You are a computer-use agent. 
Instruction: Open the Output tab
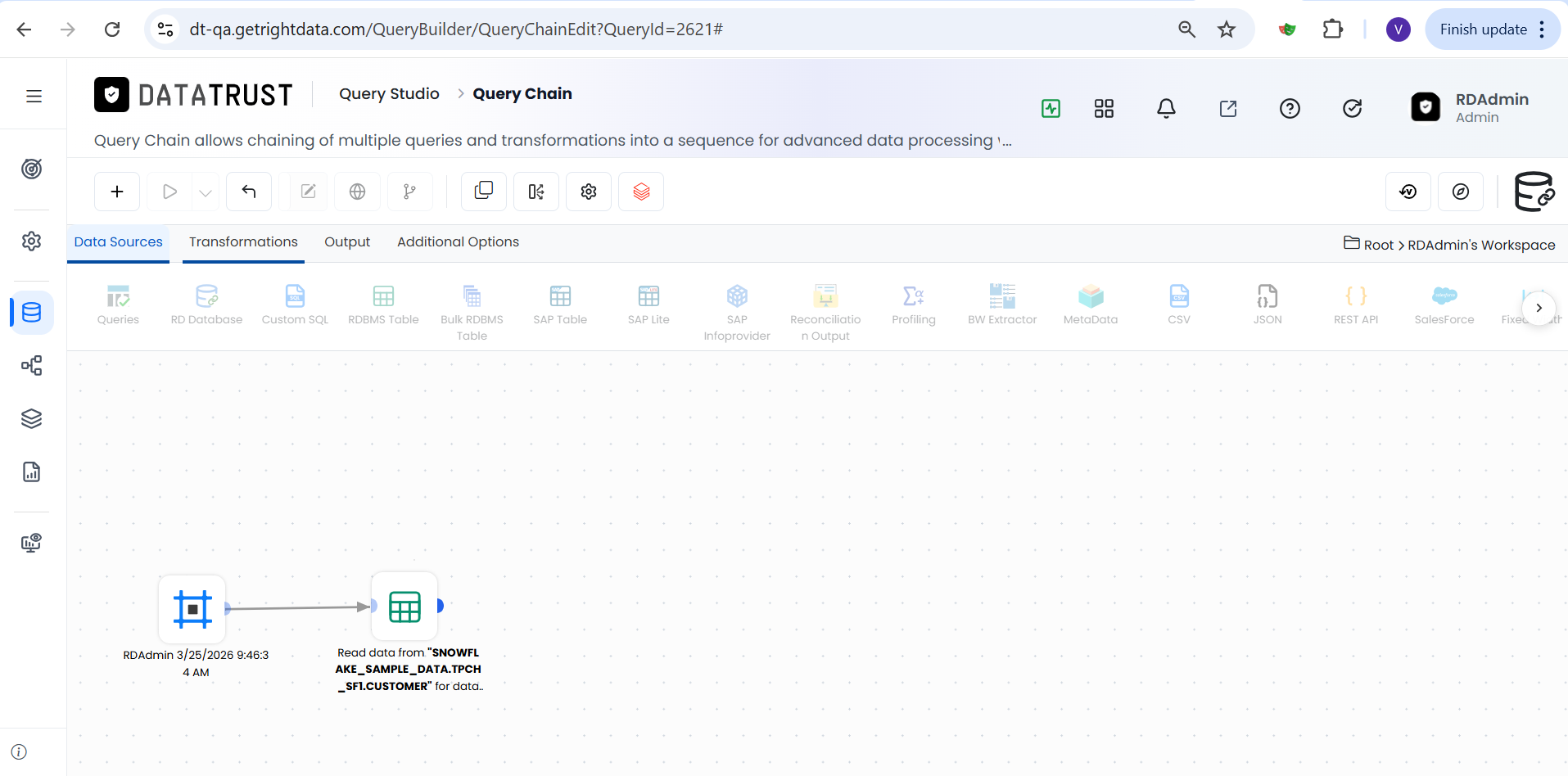[347, 242]
